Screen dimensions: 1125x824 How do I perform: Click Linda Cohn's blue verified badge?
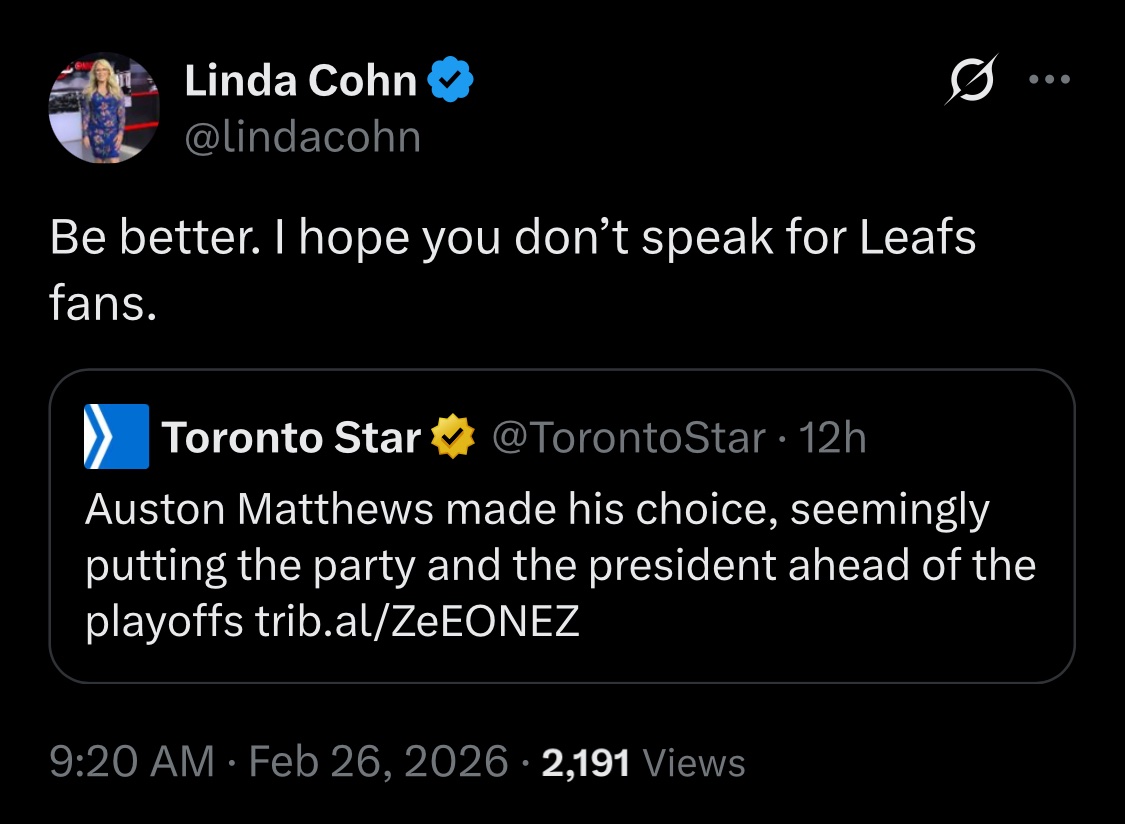click(451, 82)
